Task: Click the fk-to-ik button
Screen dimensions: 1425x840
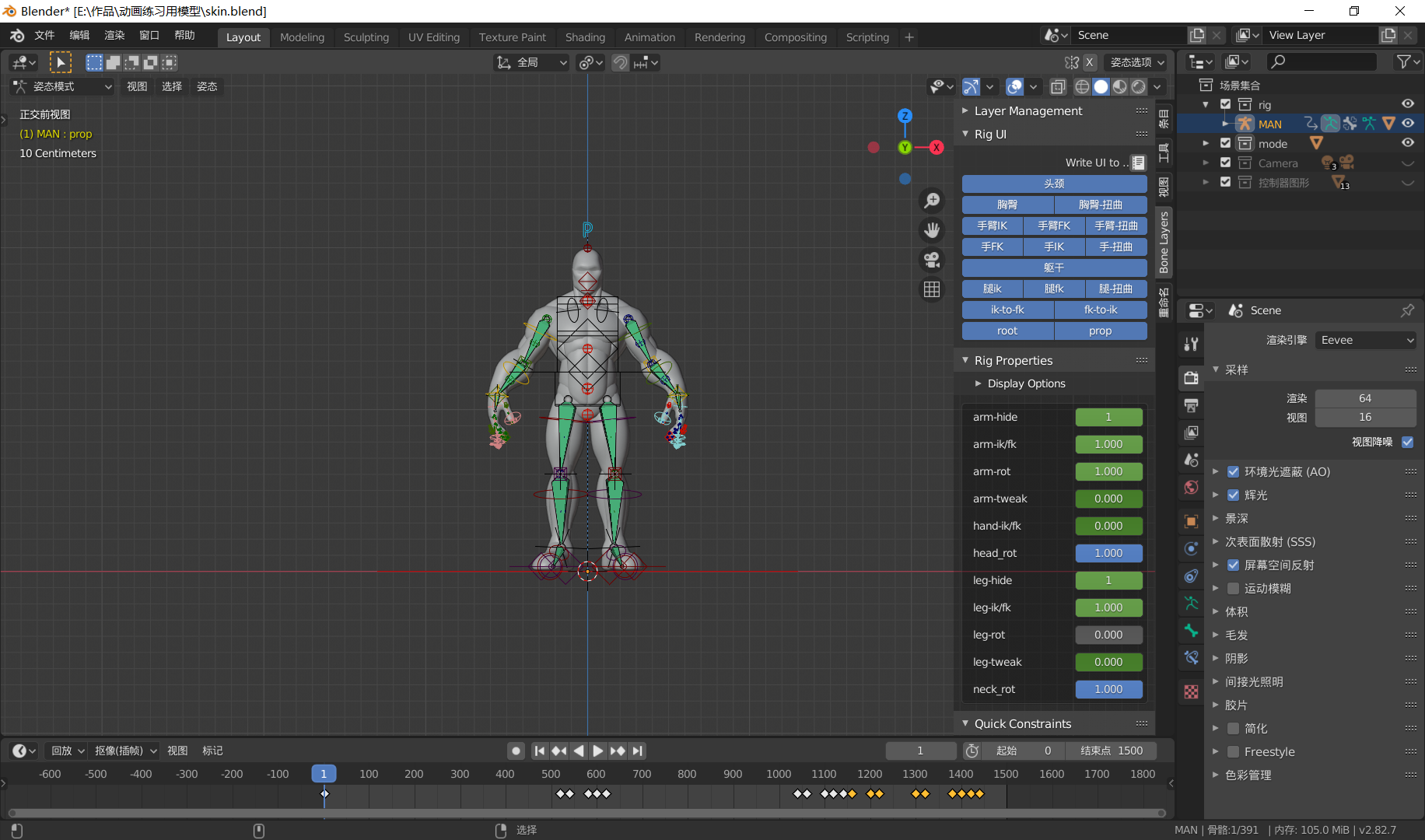Action: coord(1101,310)
